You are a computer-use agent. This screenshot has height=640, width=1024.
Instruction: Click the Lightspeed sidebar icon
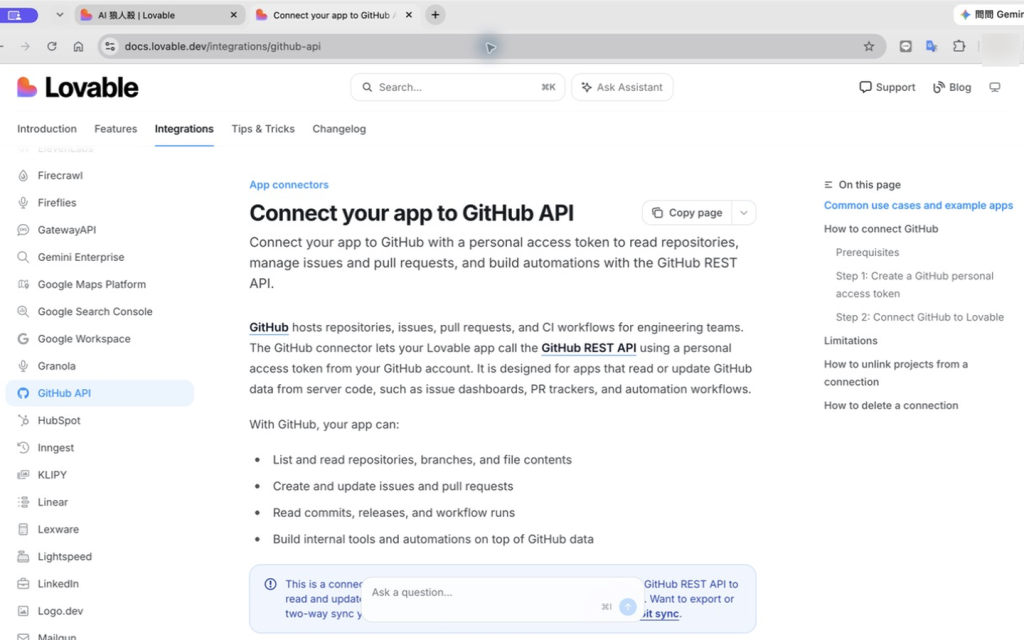point(23,556)
